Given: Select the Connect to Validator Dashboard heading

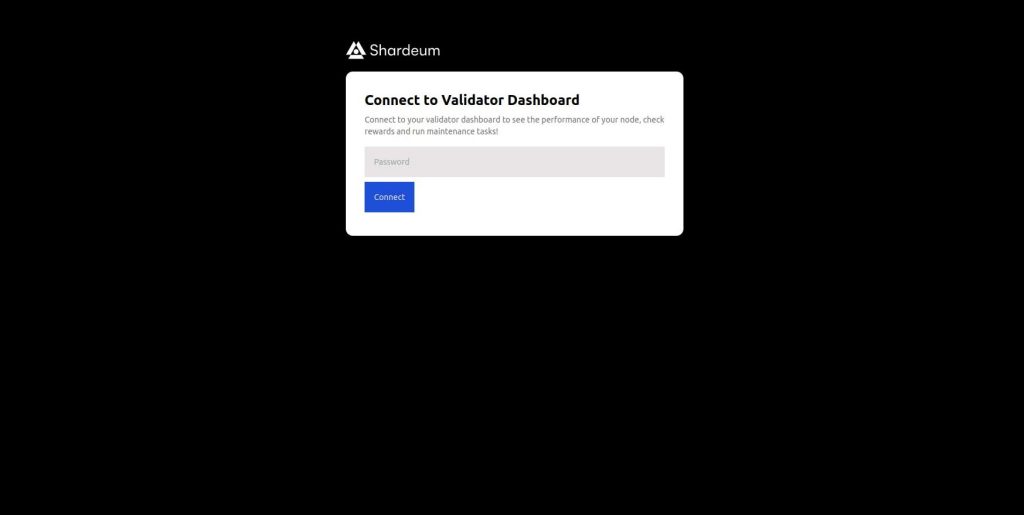Looking at the screenshot, I should (472, 100).
